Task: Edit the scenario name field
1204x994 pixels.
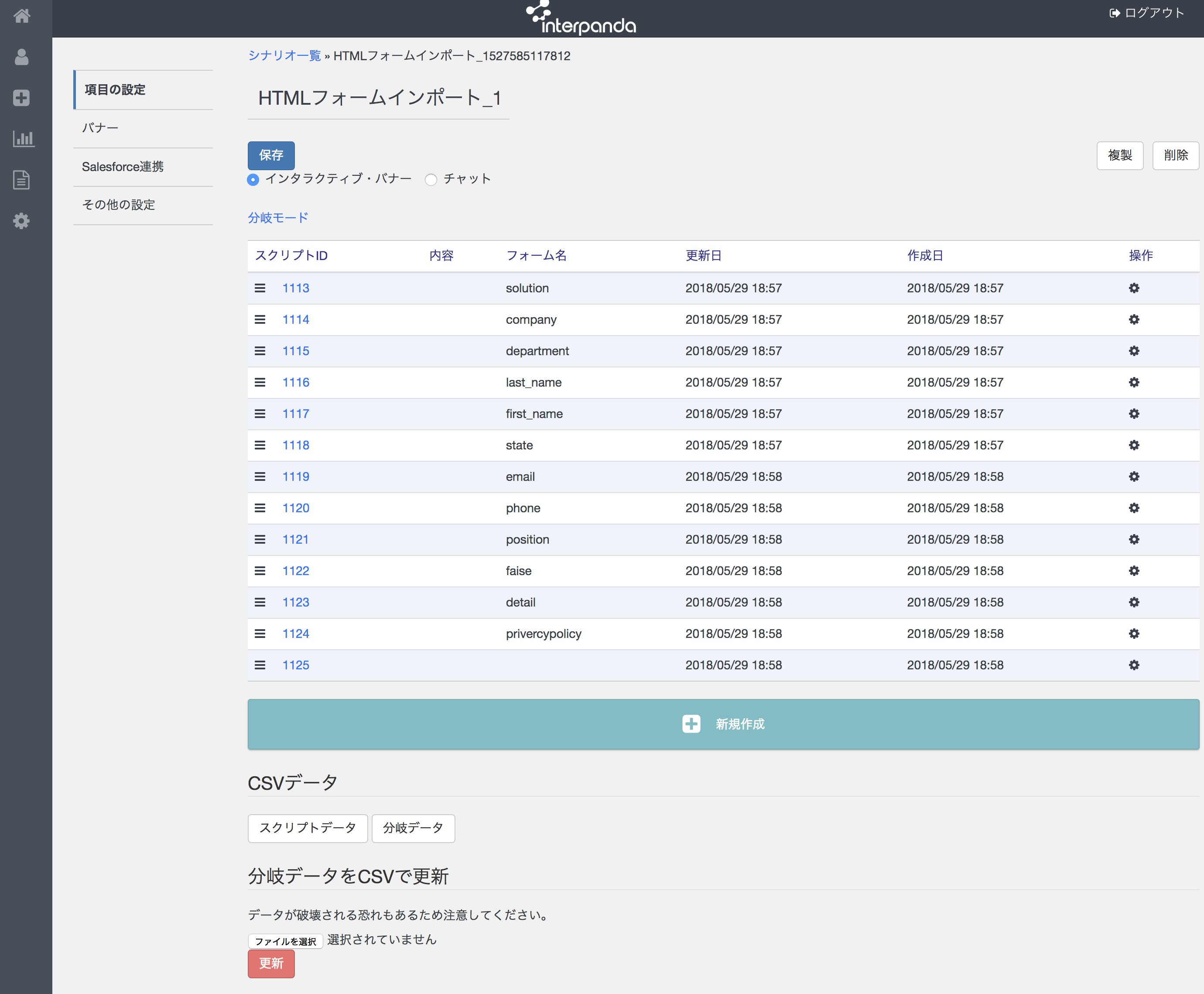Action: (379, 98)
